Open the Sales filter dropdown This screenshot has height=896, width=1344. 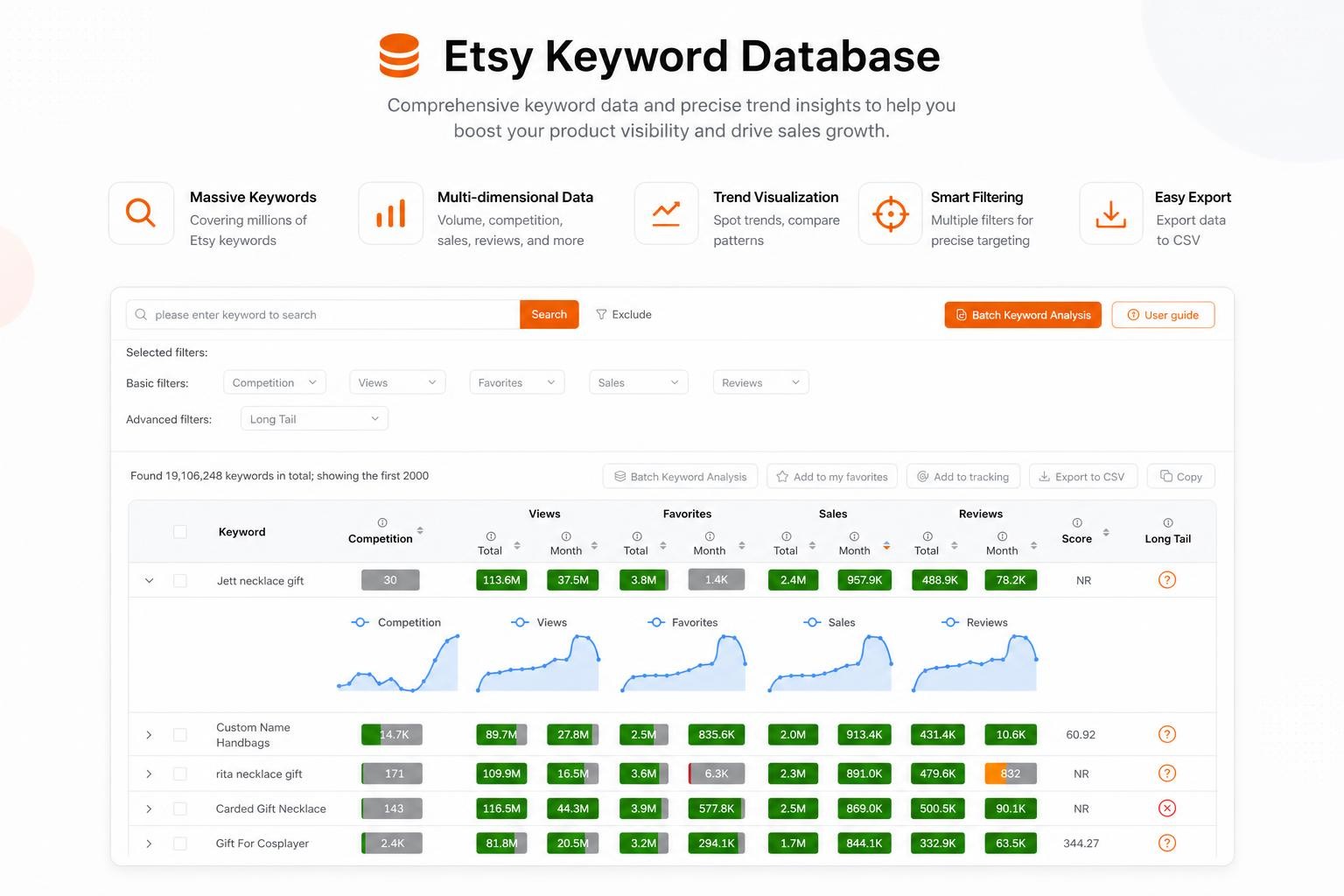[639, 382]
